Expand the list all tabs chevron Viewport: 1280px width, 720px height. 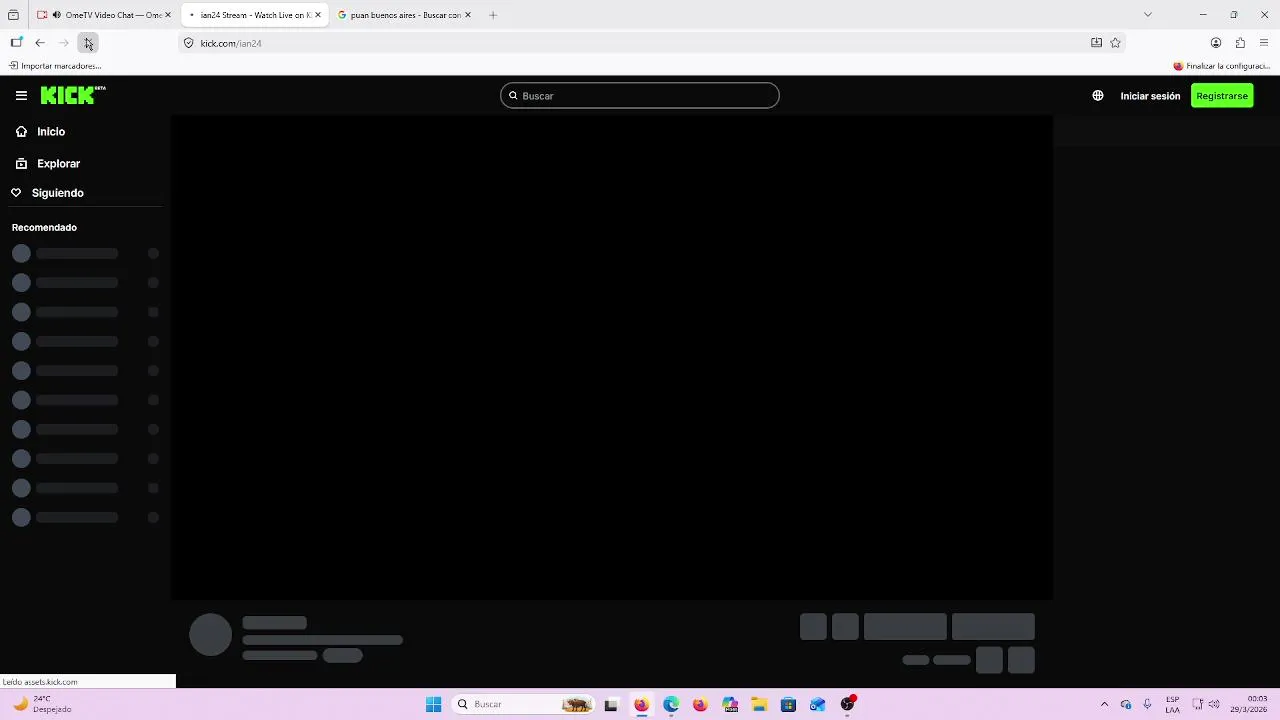coord(1148,15)
